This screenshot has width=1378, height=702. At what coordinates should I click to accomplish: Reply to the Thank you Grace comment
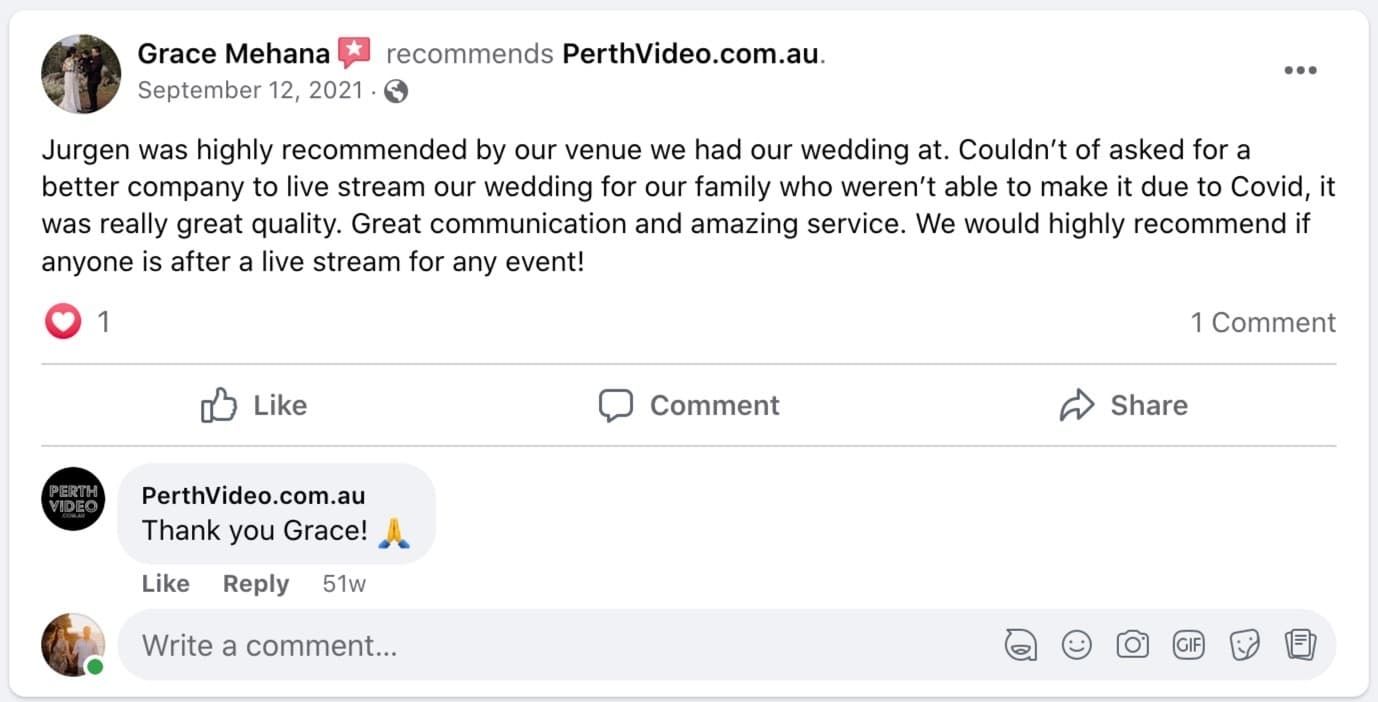tap(256, 584)
